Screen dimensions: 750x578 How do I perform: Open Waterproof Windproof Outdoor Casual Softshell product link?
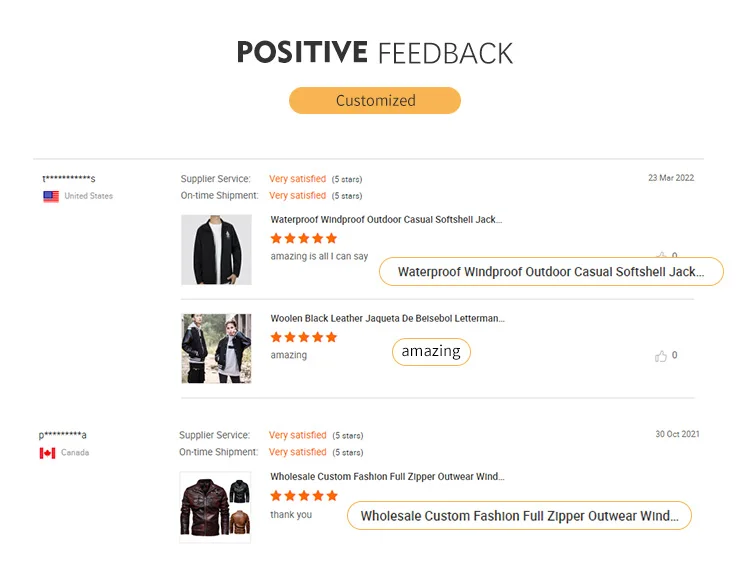click(386, 220)
